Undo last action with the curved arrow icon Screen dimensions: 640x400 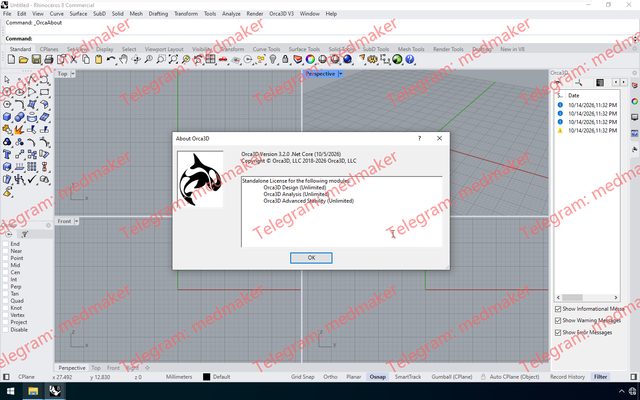click(111, 60)
